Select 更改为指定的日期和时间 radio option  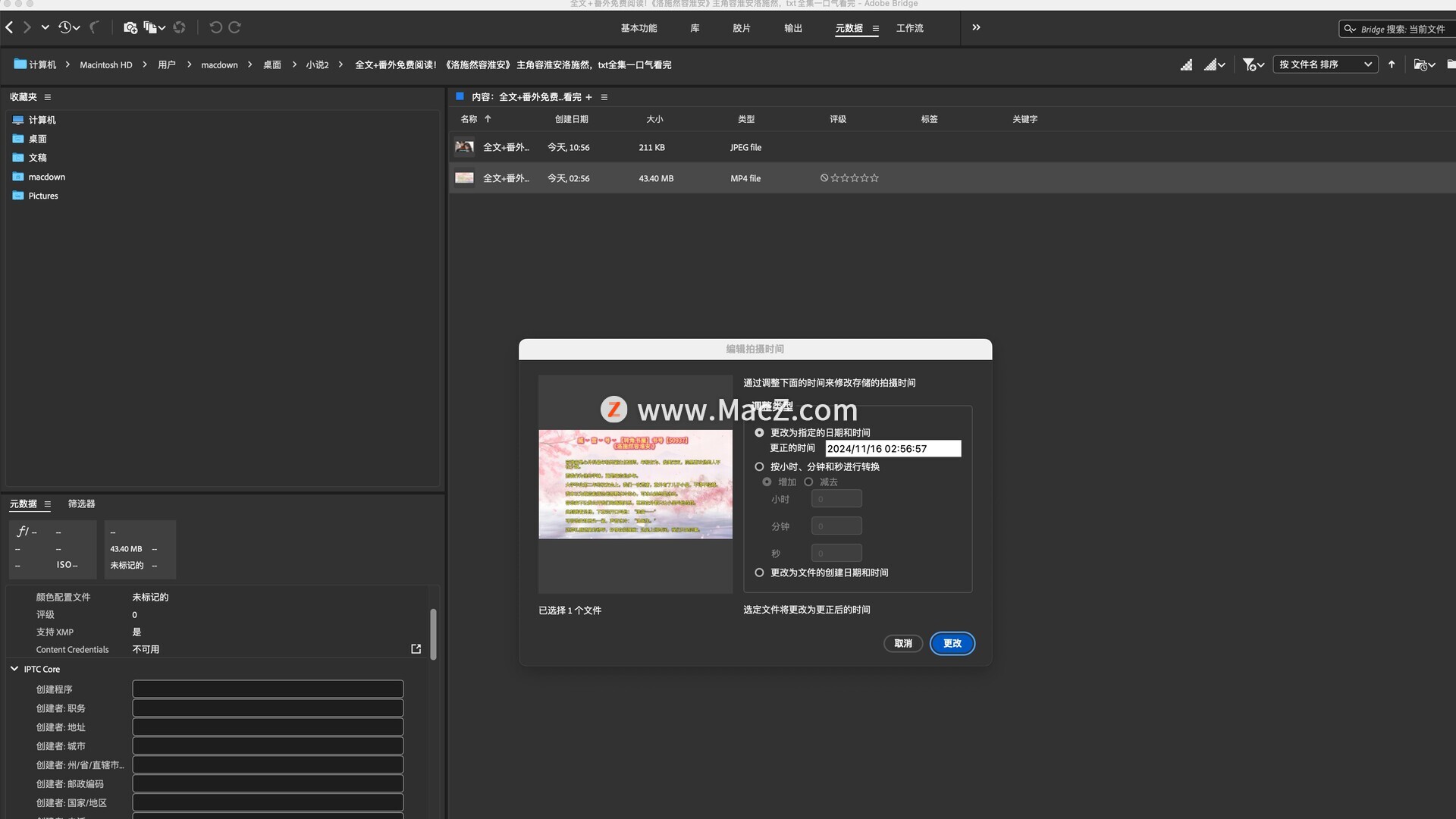pos(759,433)
